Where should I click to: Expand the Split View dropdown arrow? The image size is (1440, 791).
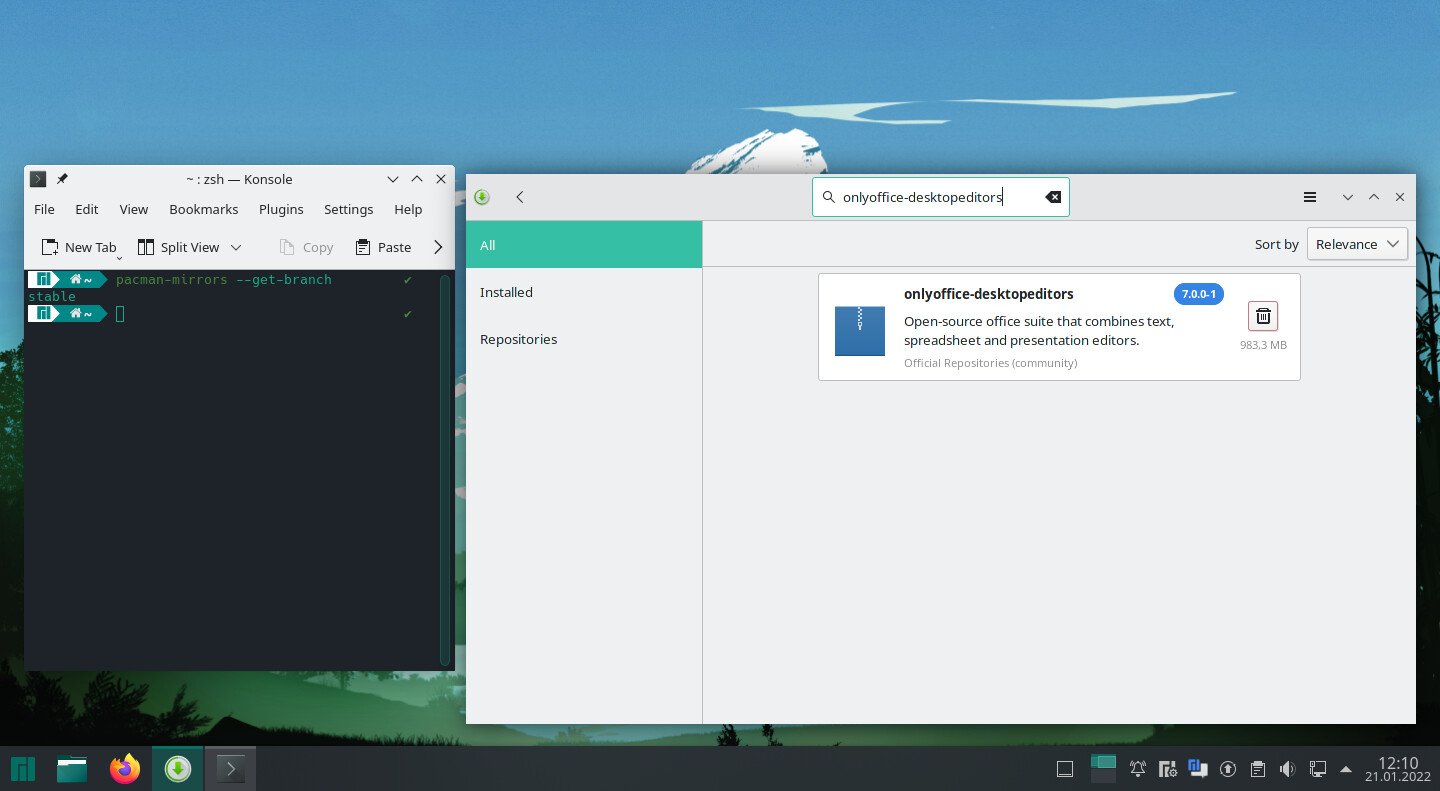click(x=236, y=247)
